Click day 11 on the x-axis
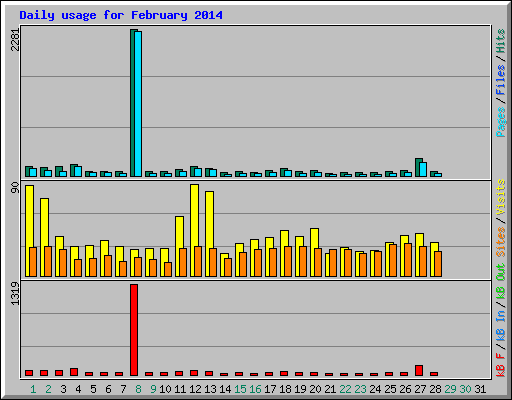The height and width of the screenshot is (400, 512). point(180,389)
